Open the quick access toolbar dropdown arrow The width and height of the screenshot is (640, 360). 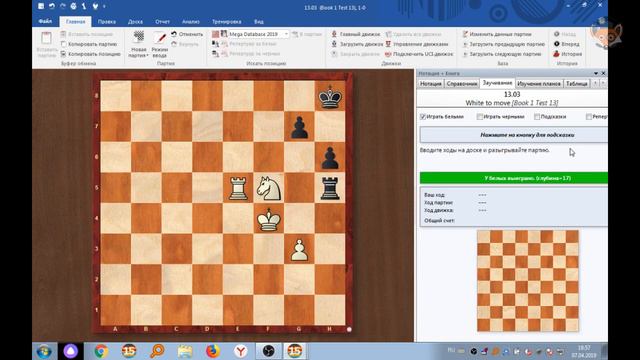click(104, 6)
